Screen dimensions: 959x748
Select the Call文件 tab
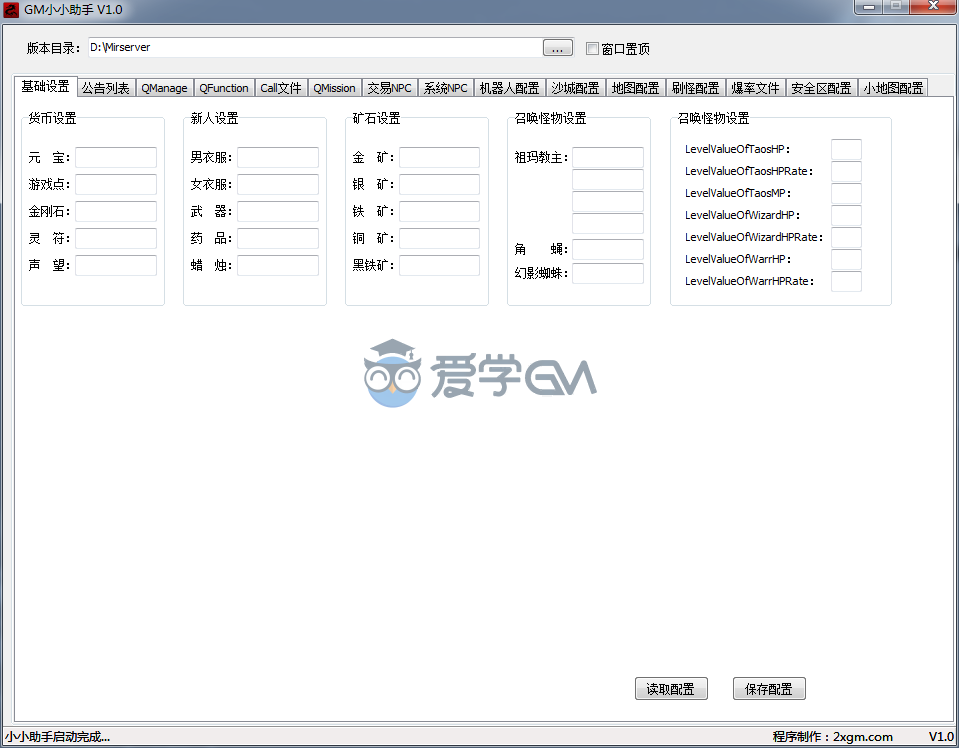pos(281,88)
